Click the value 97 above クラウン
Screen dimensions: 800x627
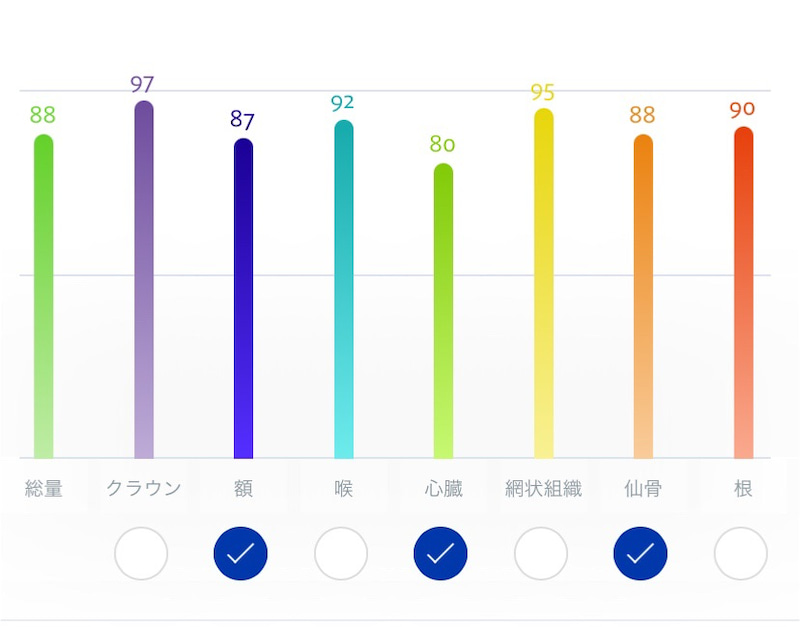click(142, 85)
